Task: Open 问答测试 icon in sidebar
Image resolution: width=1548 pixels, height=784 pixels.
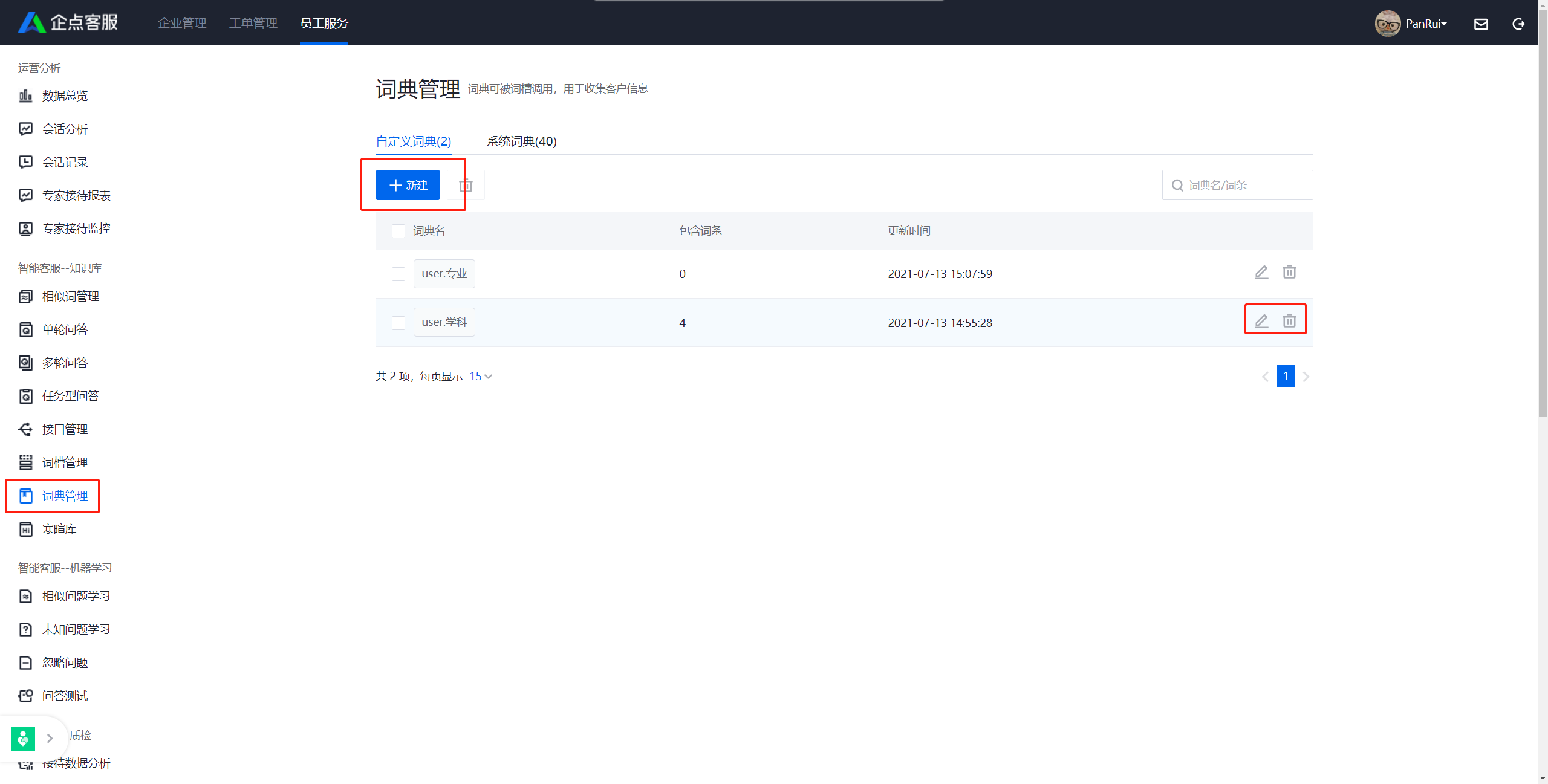Action: click(25, 696)
